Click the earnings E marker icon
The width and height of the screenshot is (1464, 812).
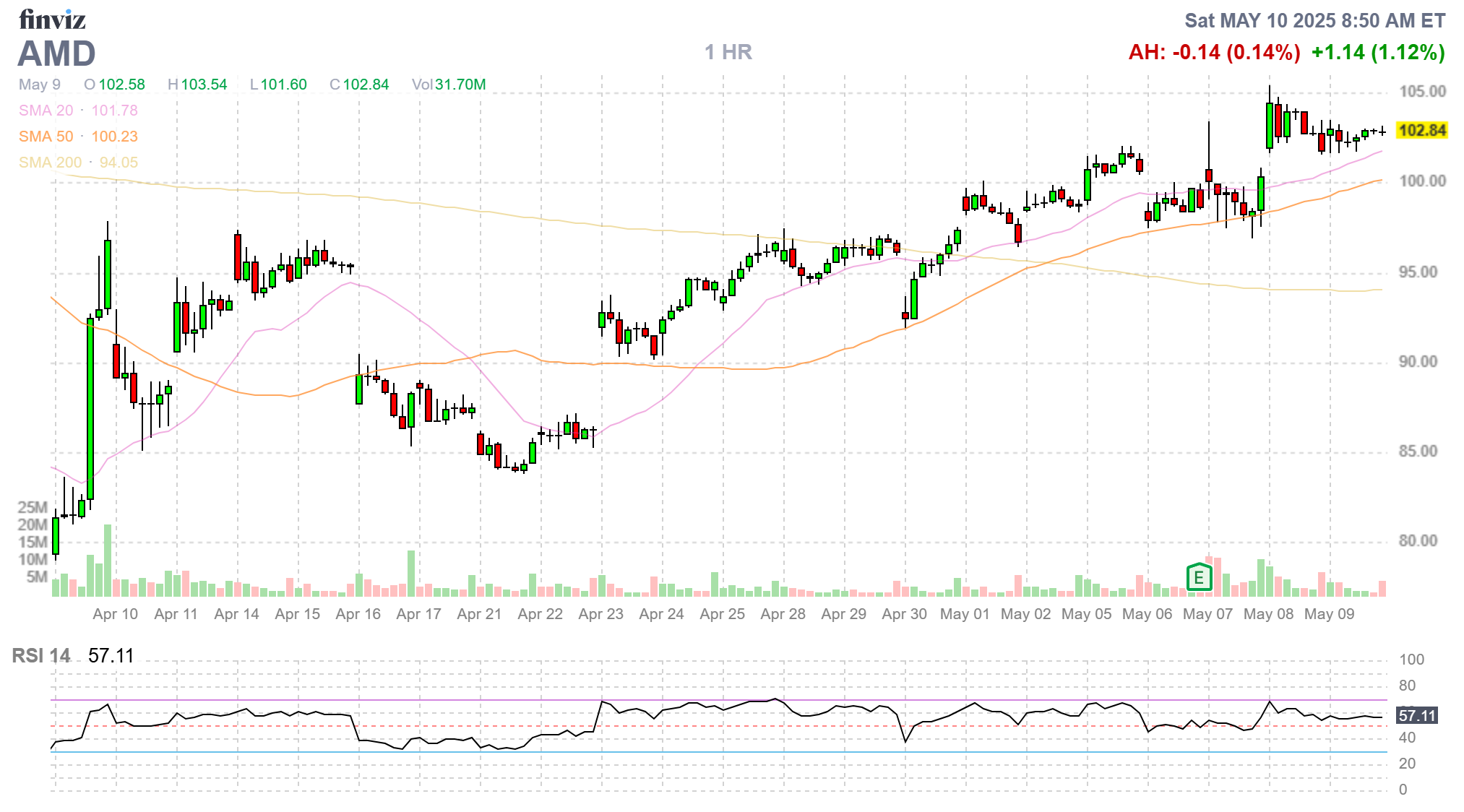(x=1199, y=577)
